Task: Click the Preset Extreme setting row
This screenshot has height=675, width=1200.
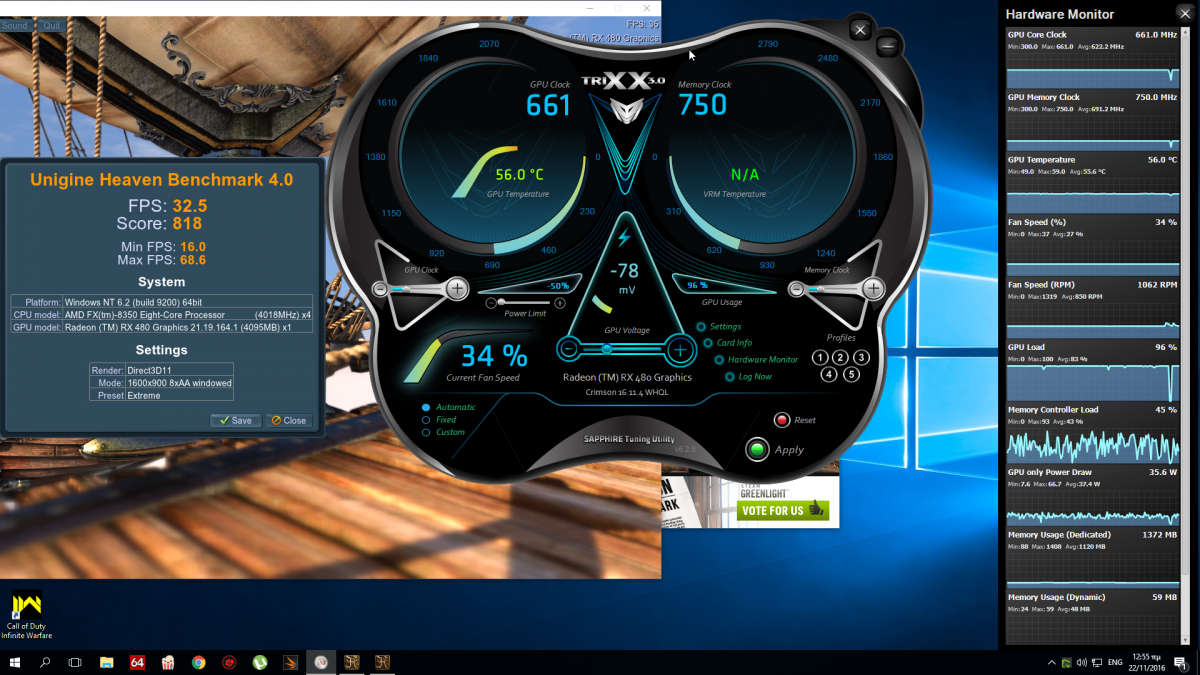Action: tap(162, 395)
